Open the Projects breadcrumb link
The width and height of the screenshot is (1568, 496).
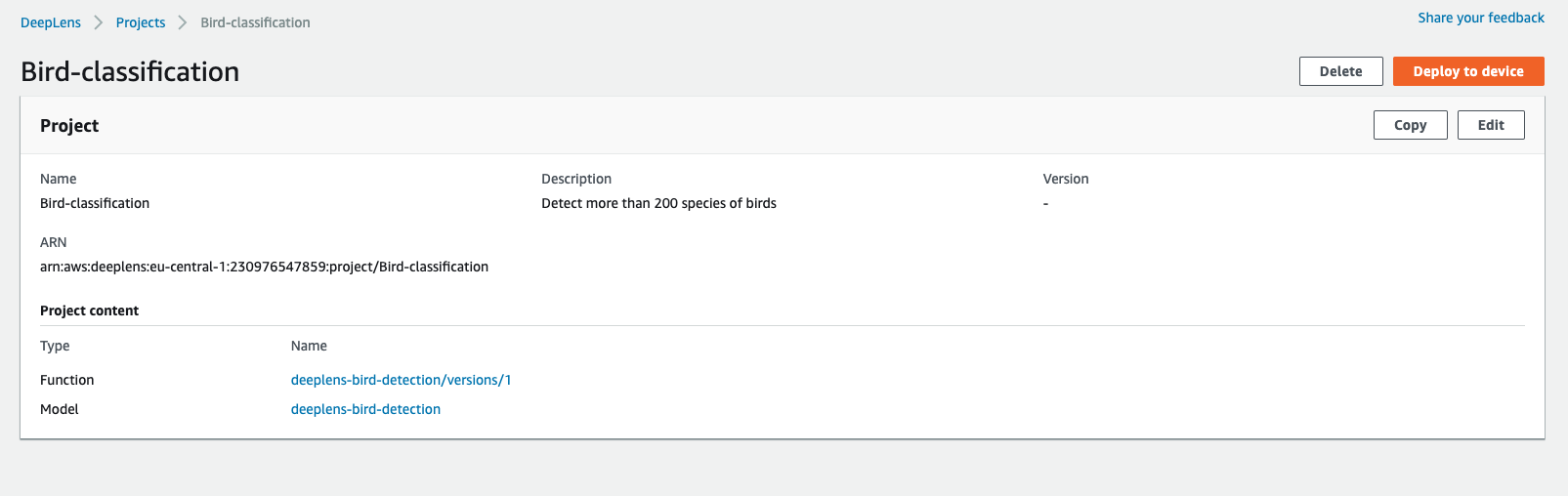141,22
